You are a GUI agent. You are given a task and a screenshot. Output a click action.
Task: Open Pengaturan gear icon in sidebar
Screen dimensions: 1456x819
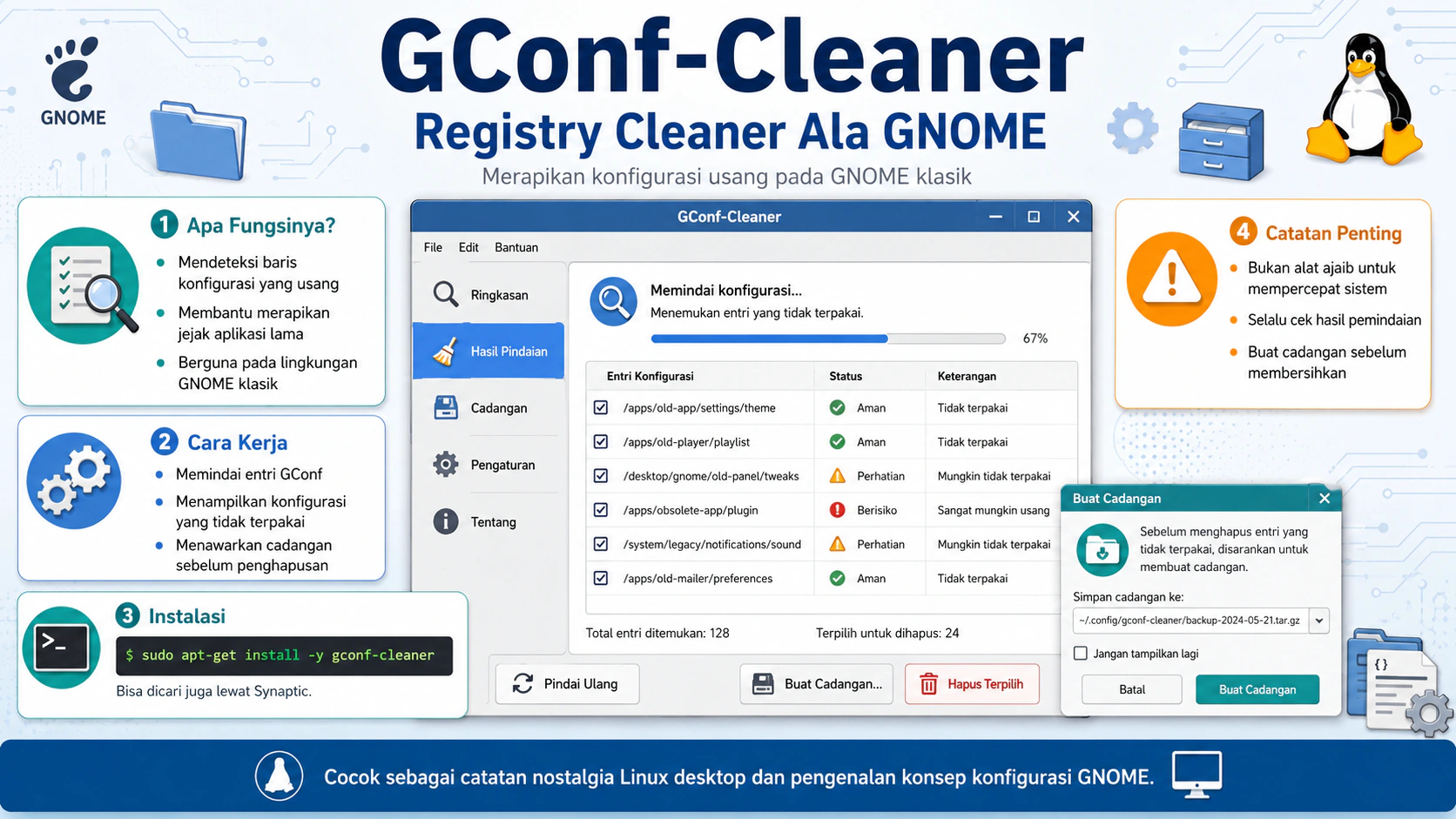(446, 465)
